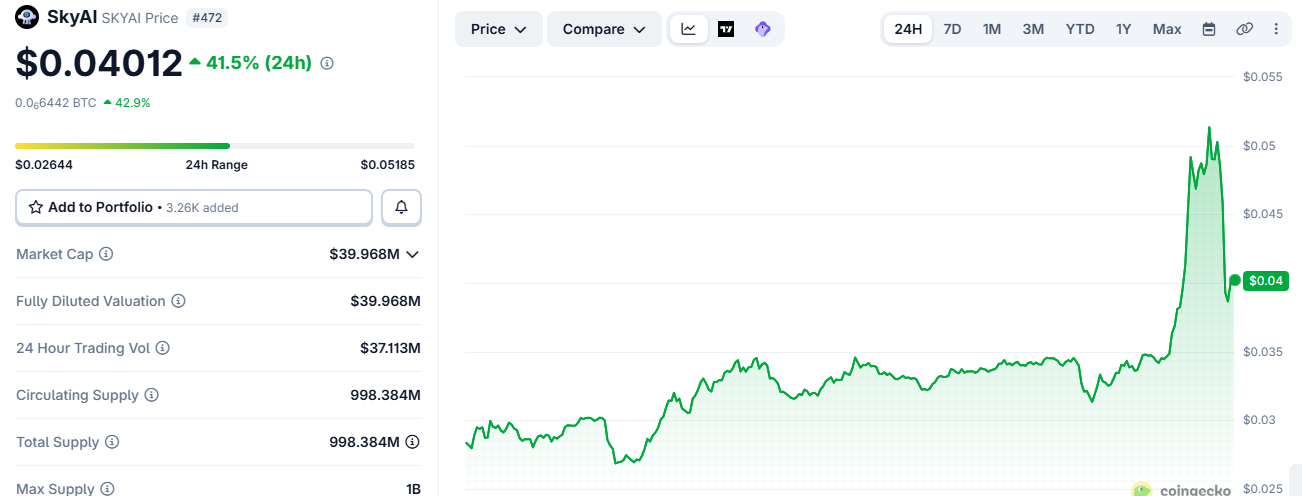
Task: Click Fully Diluted Valuation $39.968M value
Action: click(385, 301)
